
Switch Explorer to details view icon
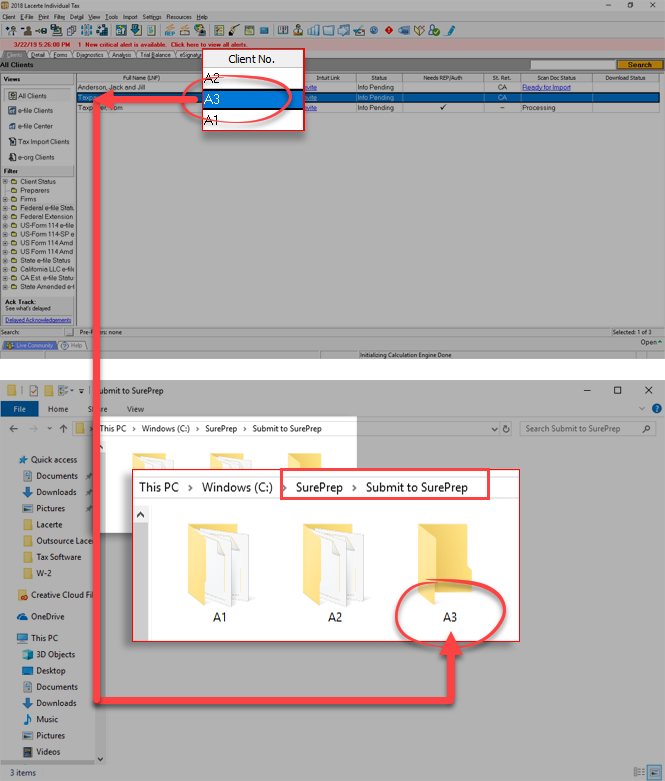point(639,772)
